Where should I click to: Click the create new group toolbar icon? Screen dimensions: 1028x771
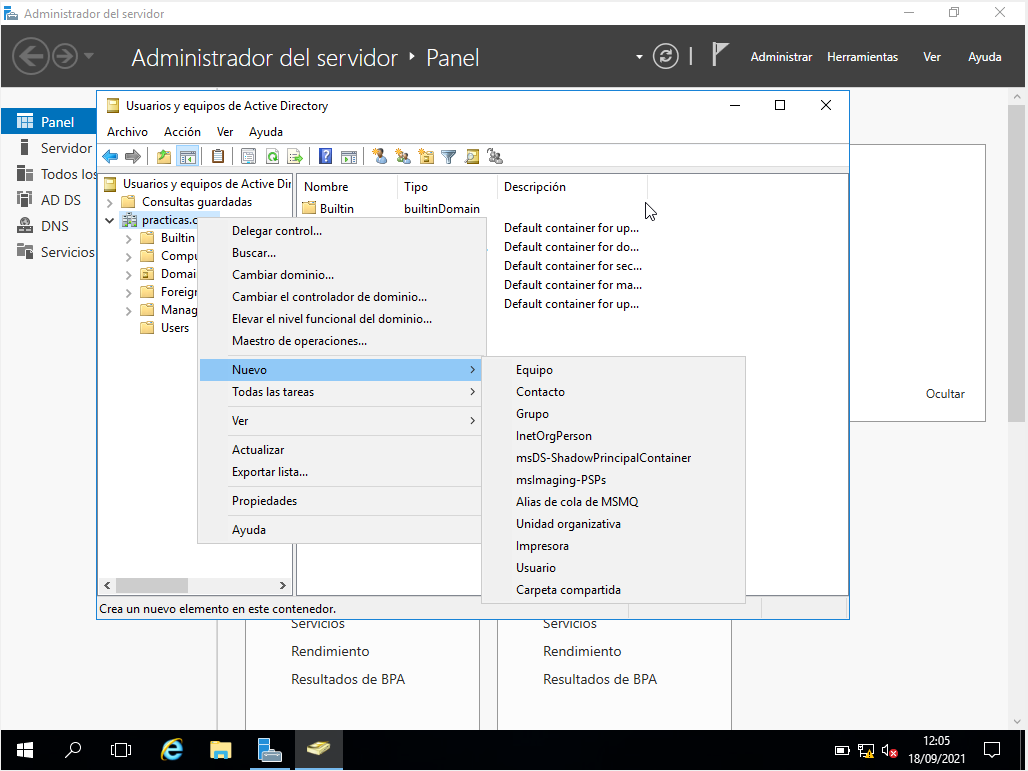(403, 156)
